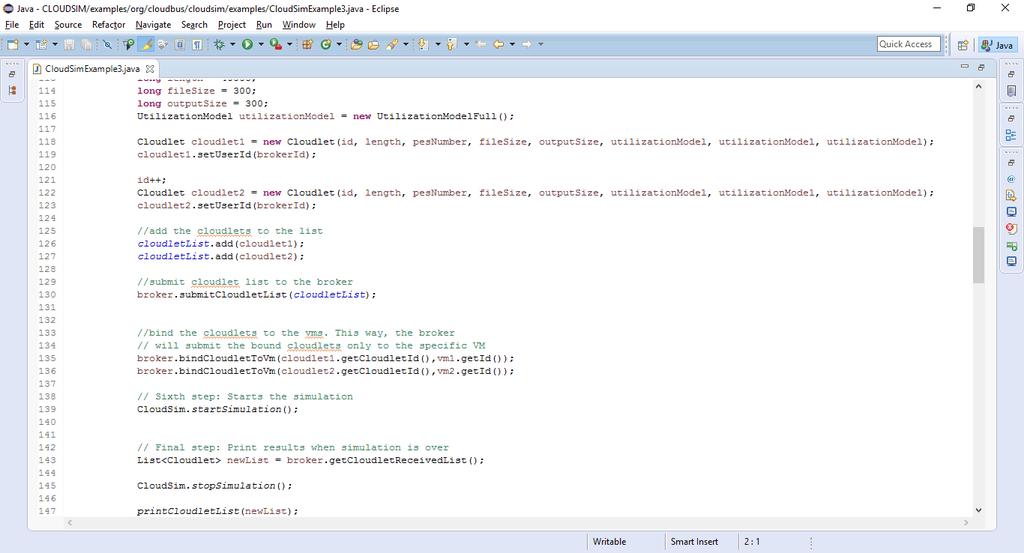Click the Save toolbar icon
This screenshot has height=553, width=1024.
click(69, 44)
